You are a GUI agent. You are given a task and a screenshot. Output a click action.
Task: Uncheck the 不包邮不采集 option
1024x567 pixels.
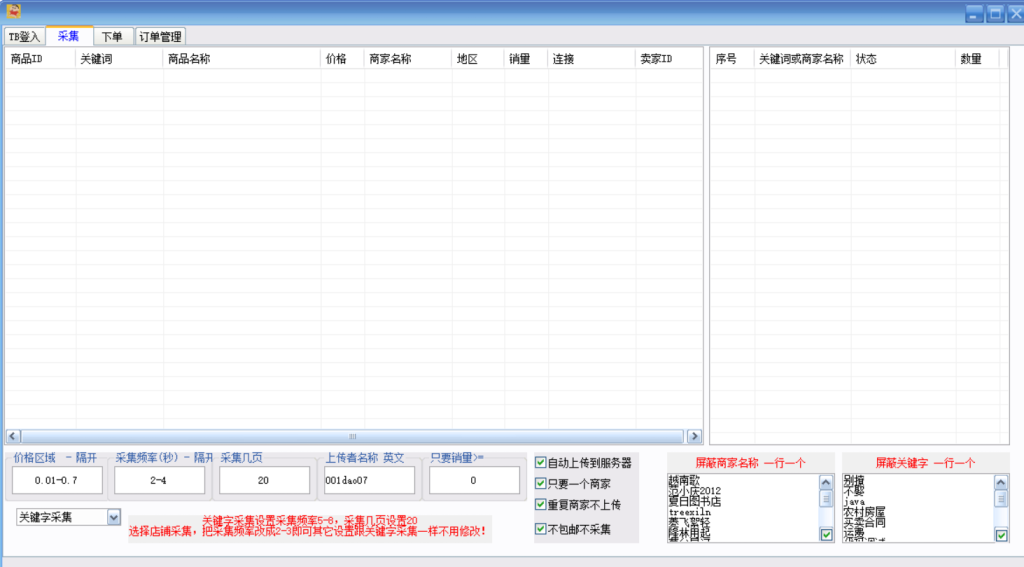pos(541,529)
